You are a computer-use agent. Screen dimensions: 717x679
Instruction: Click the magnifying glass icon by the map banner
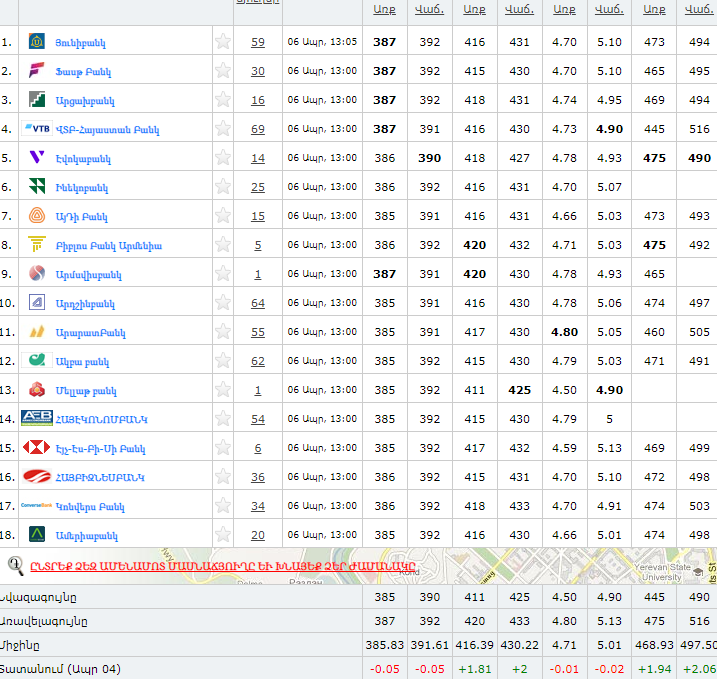16,566
